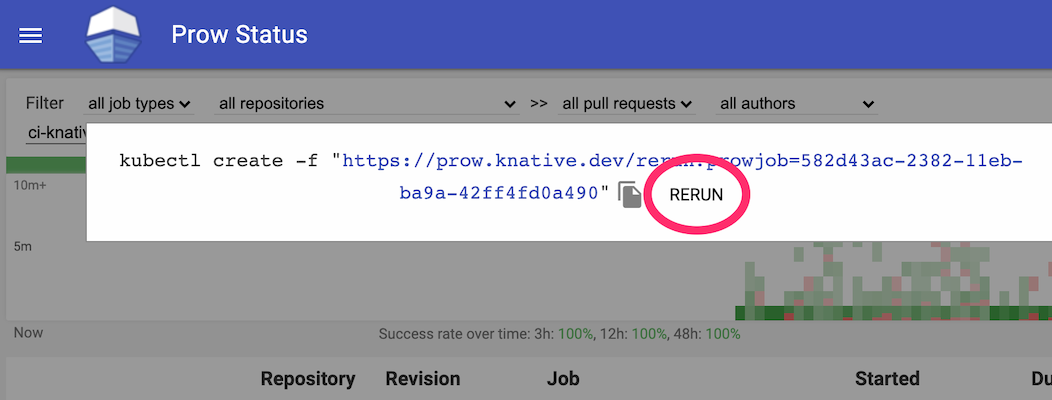Click the Repository column header
The width and height of the screenshot is (1052, 400).
pos(307,379)
